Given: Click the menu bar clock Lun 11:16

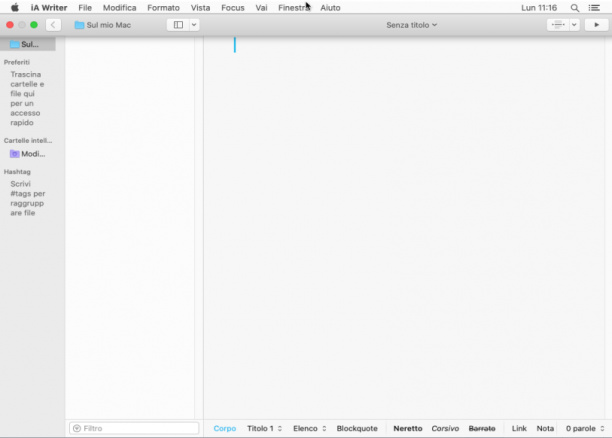Looking at the screenshot, I should (539, 8).
